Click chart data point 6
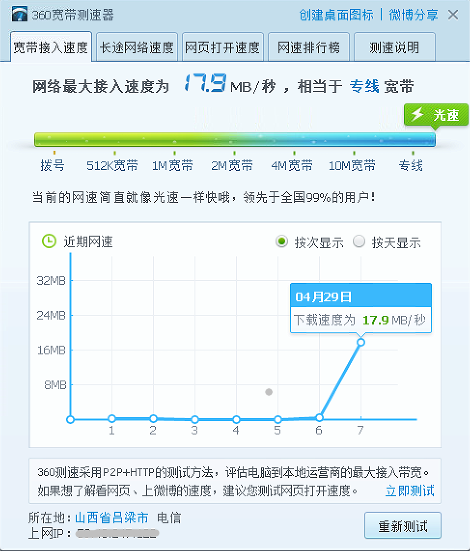The width and height of the screenshot is (470, 551). click(x=319, y=417)
